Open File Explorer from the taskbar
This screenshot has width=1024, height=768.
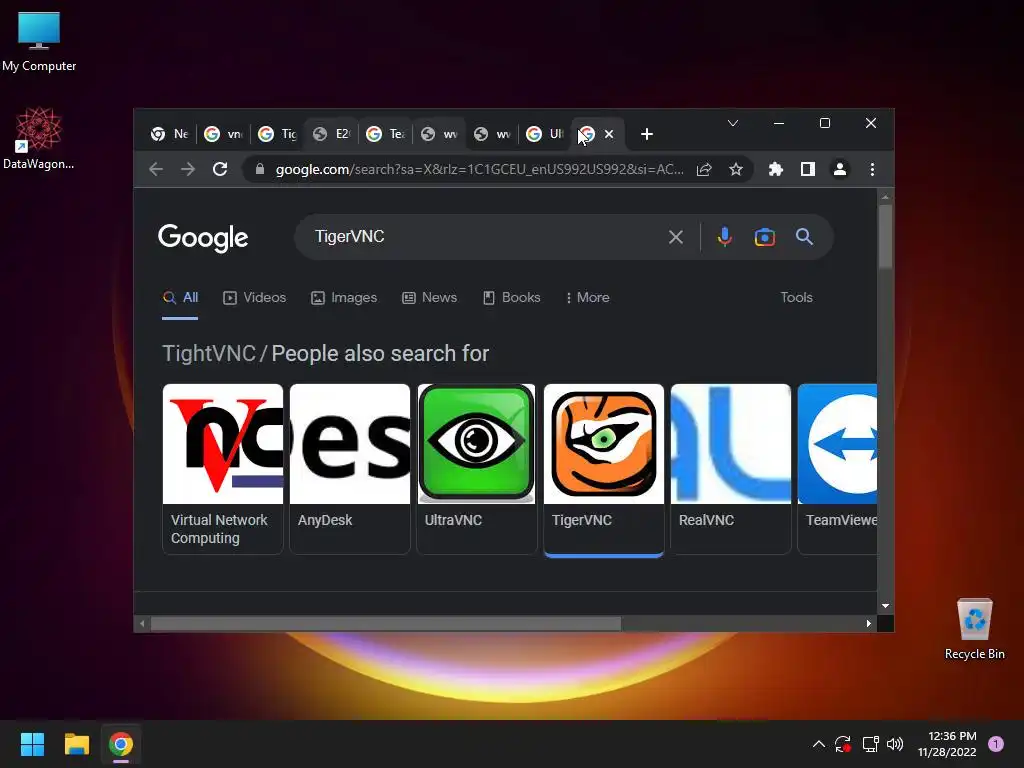[76, 744]
